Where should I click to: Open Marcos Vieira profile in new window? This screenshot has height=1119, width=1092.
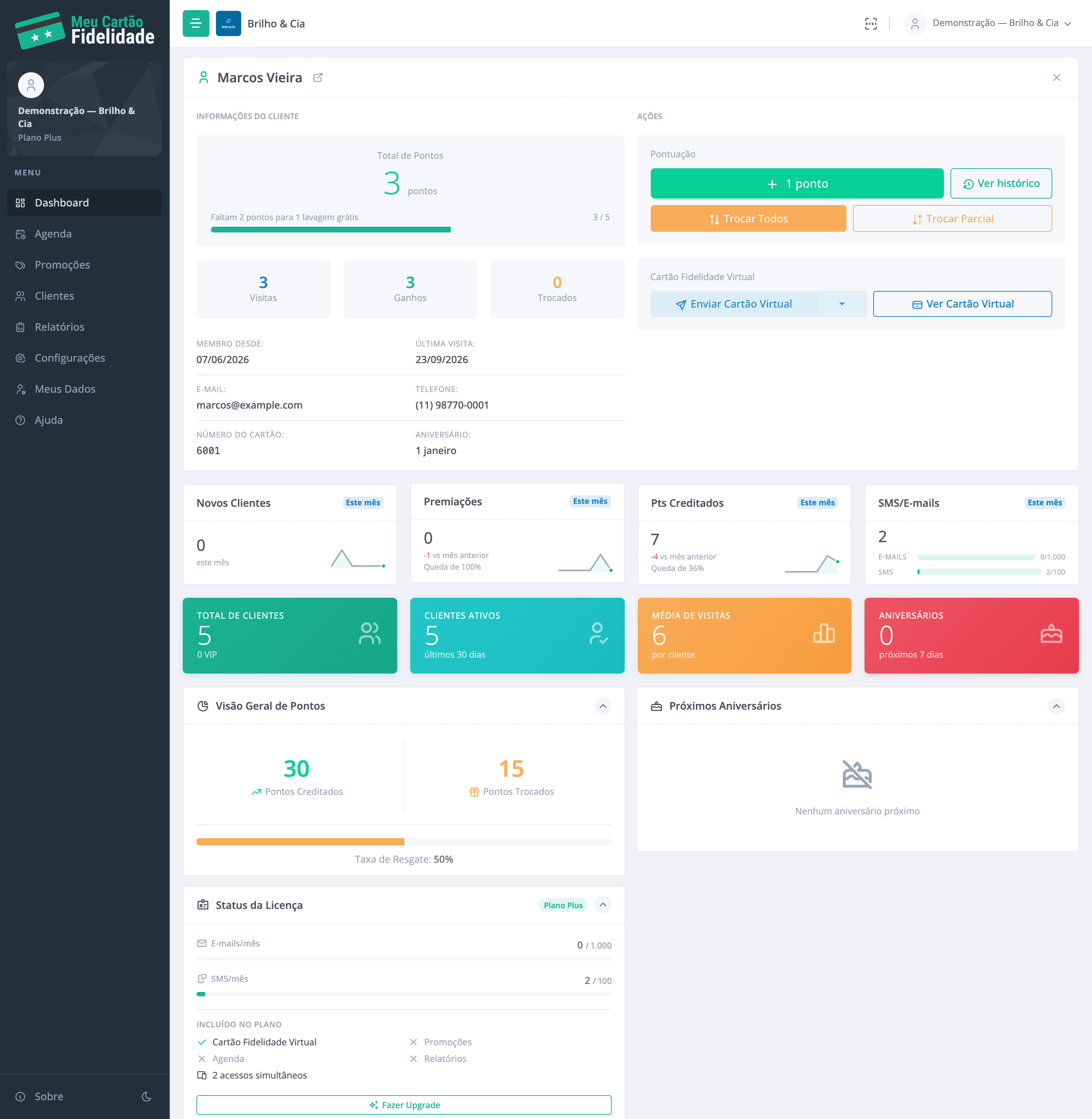click(x=318, y=77)
